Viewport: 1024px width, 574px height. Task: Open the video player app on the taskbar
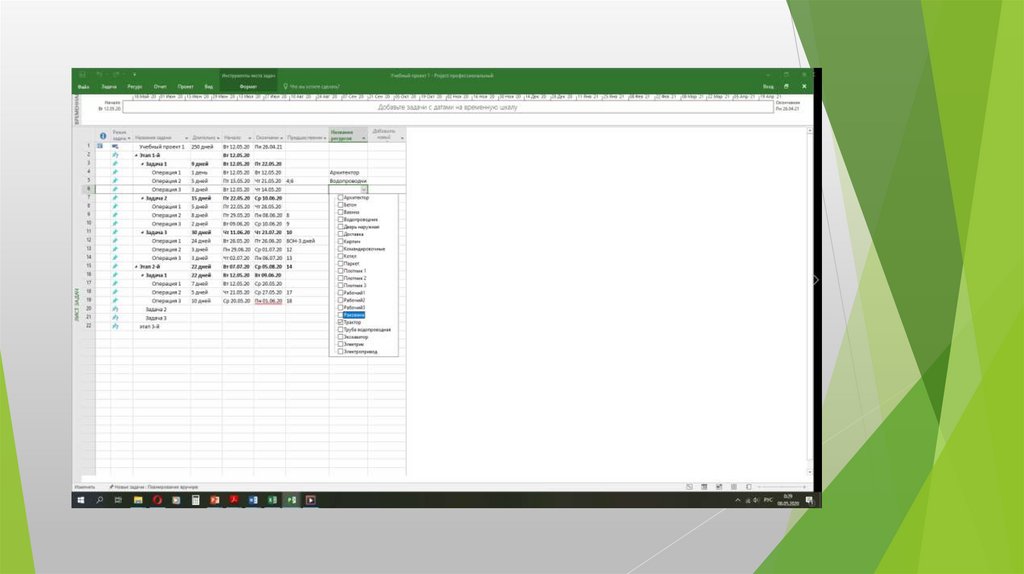(x=311, y=500)
